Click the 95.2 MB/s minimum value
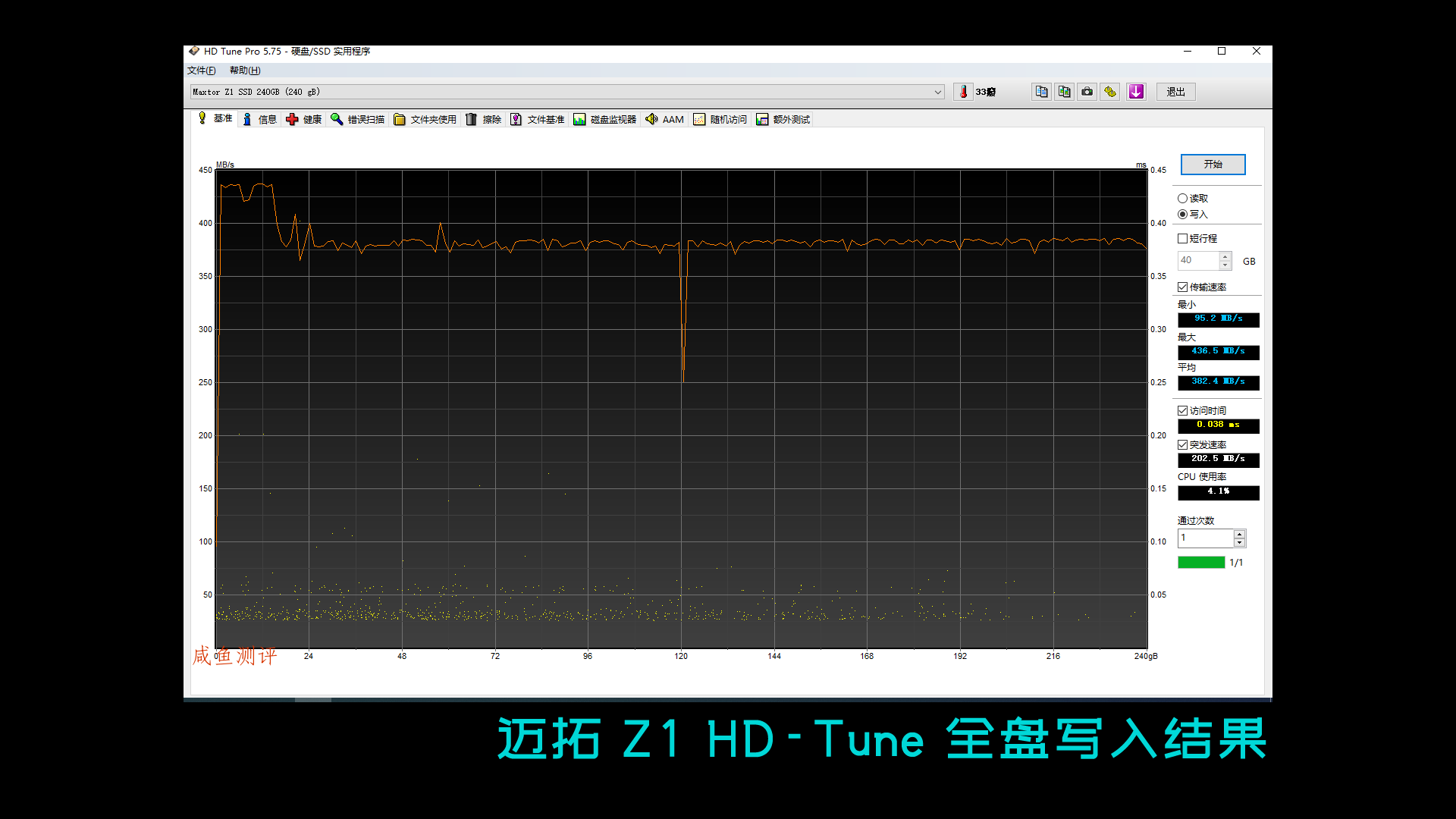The height and width of the screenshot is (819, 1456). coord(1219,319)
